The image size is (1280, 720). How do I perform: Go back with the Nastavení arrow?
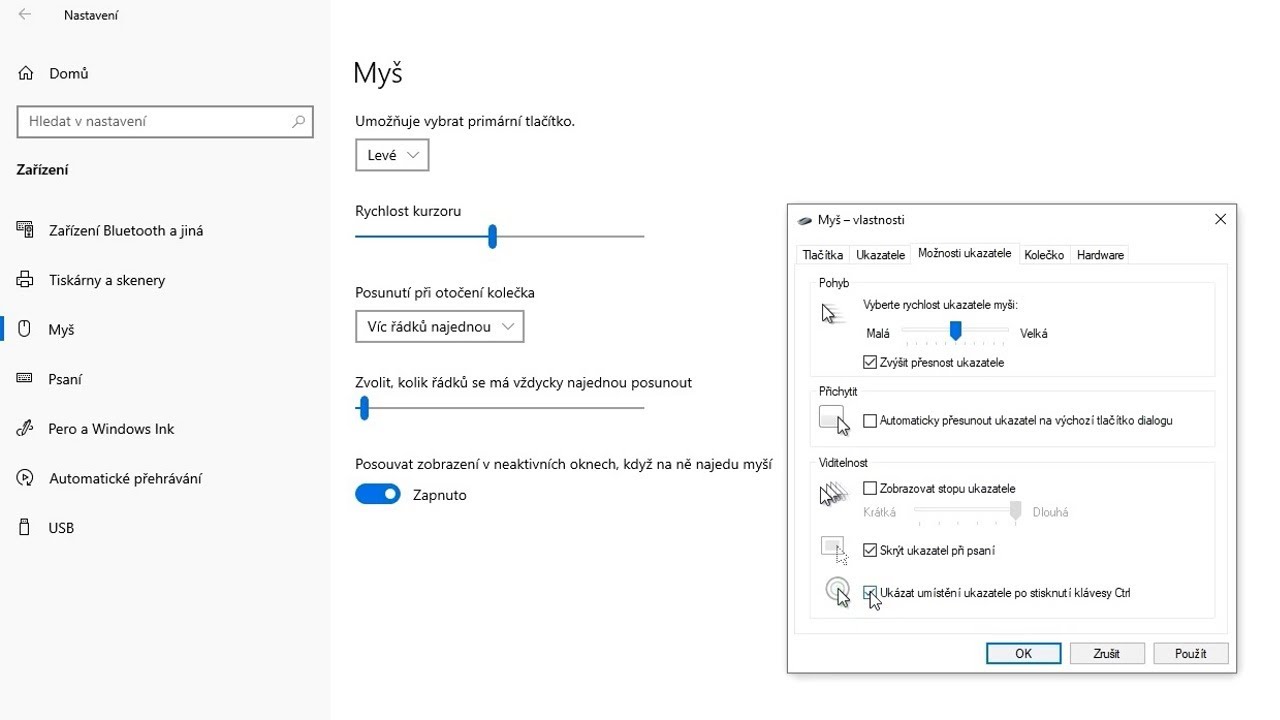click(x=25, y=15)
